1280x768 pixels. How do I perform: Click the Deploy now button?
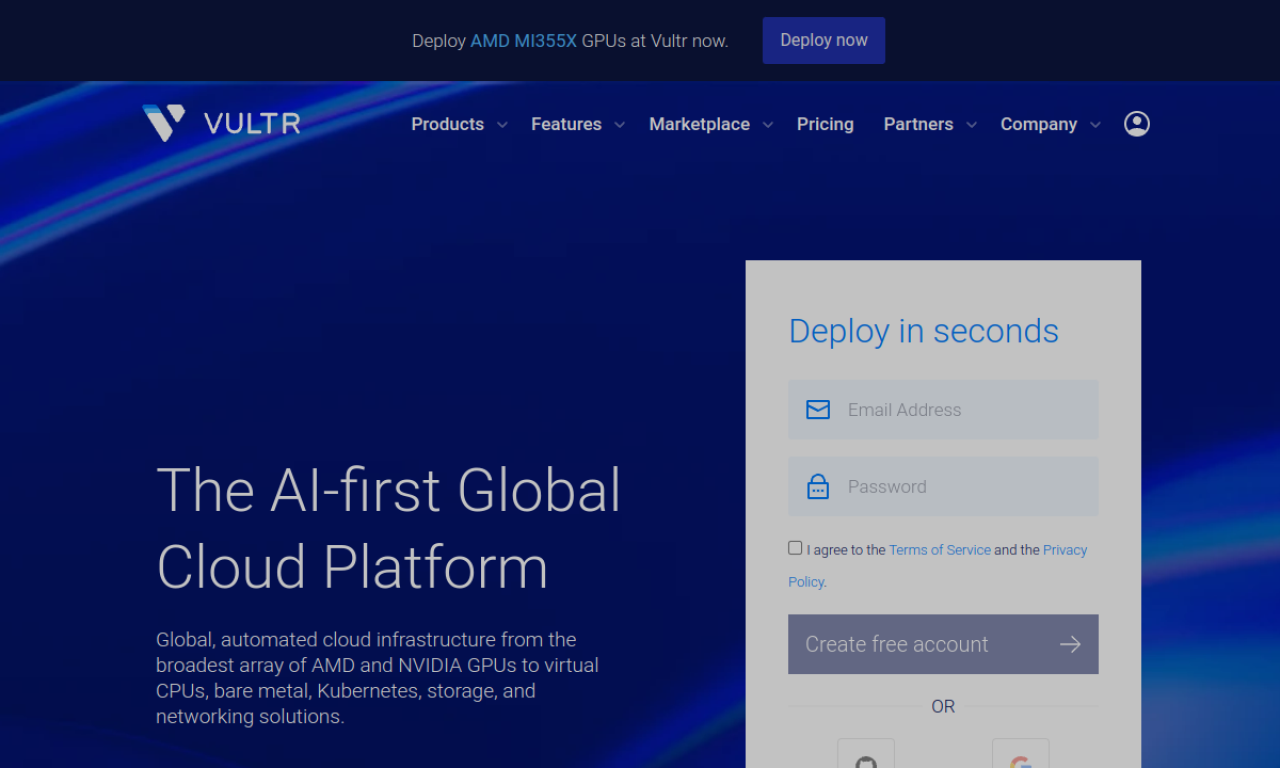pyautogui.click(x=823, y=40)
